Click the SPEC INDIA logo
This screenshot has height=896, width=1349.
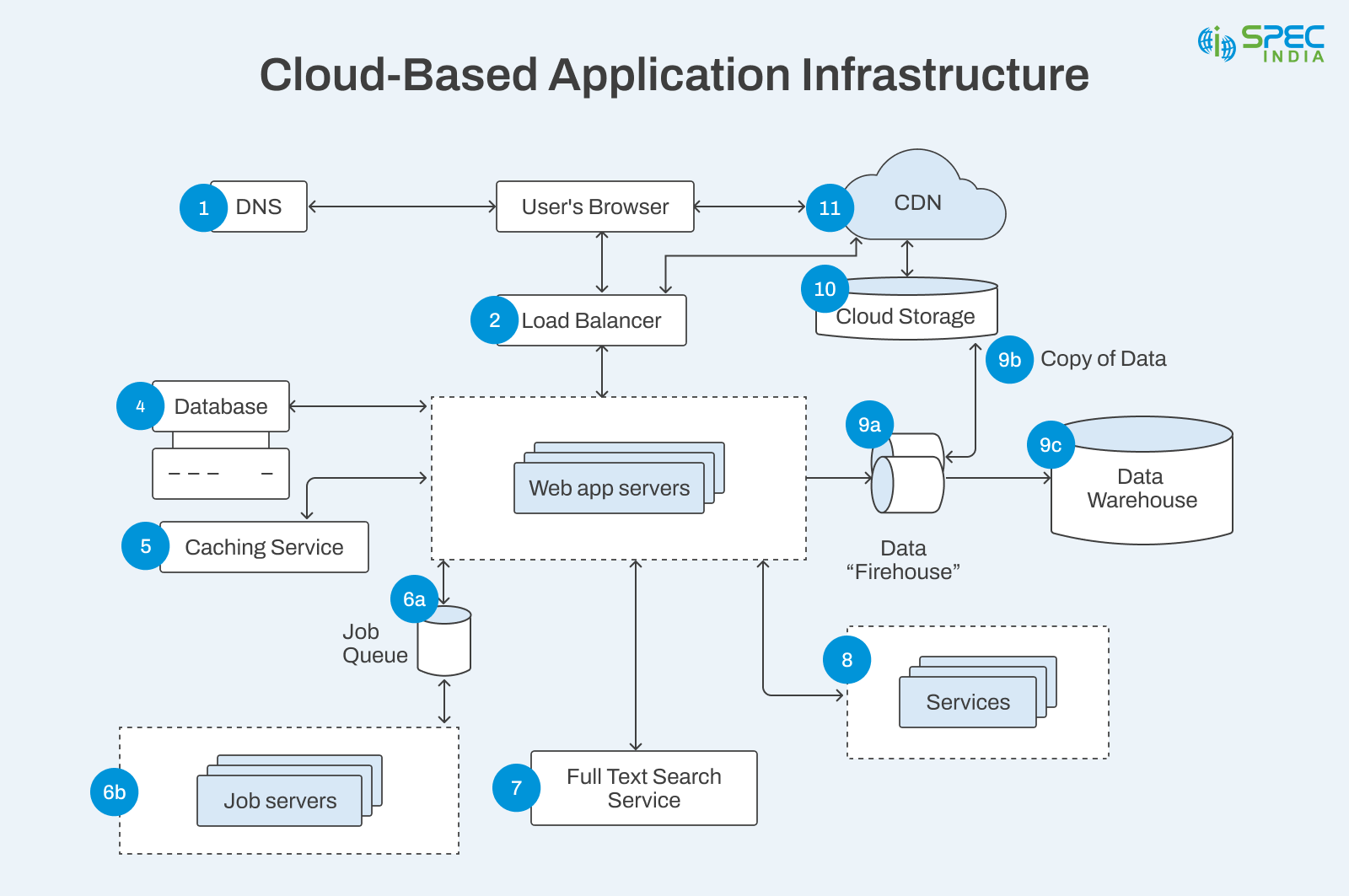pos(1261,44)
